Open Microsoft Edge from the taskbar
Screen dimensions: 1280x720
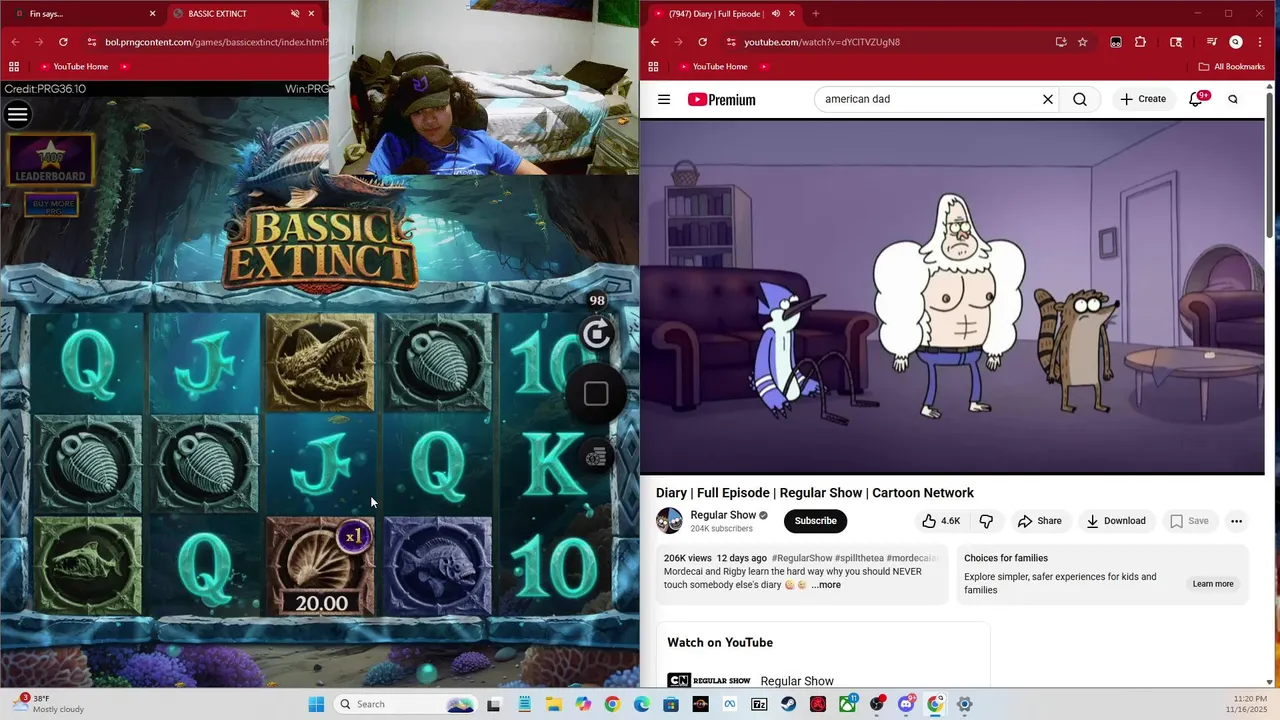click(641, 704)
